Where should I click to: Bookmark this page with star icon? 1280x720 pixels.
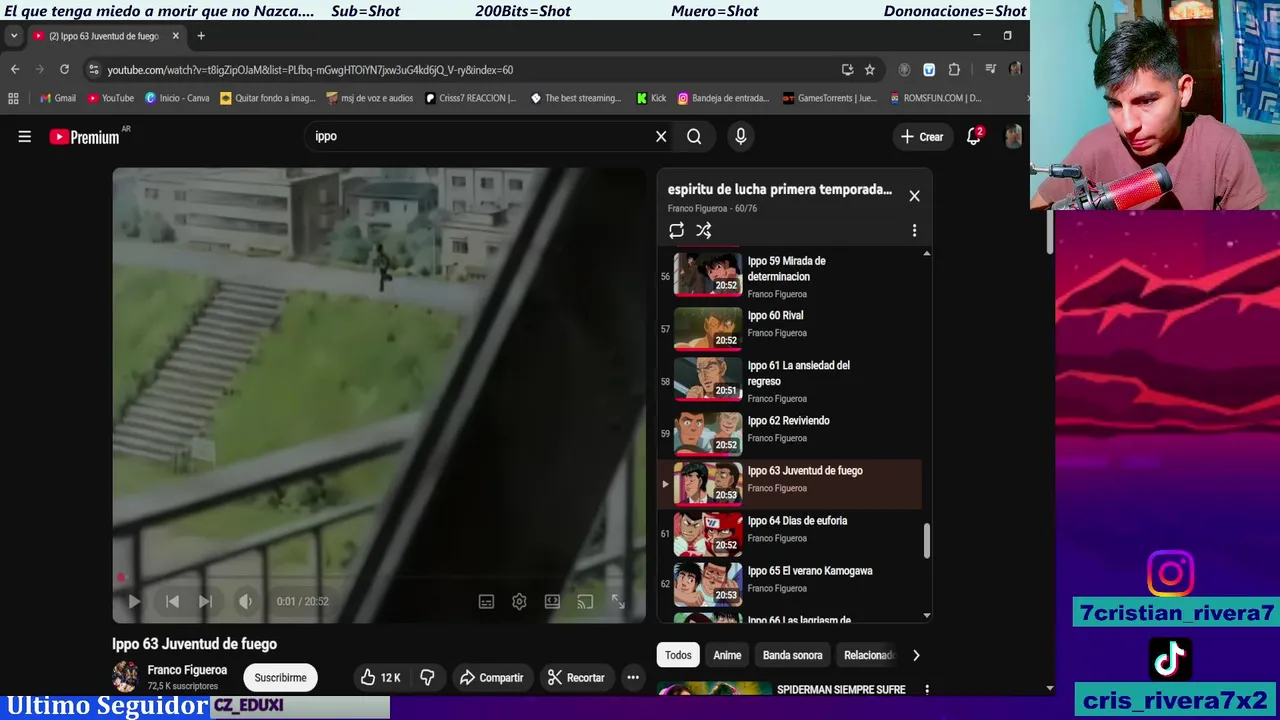(x=870, y=70)
